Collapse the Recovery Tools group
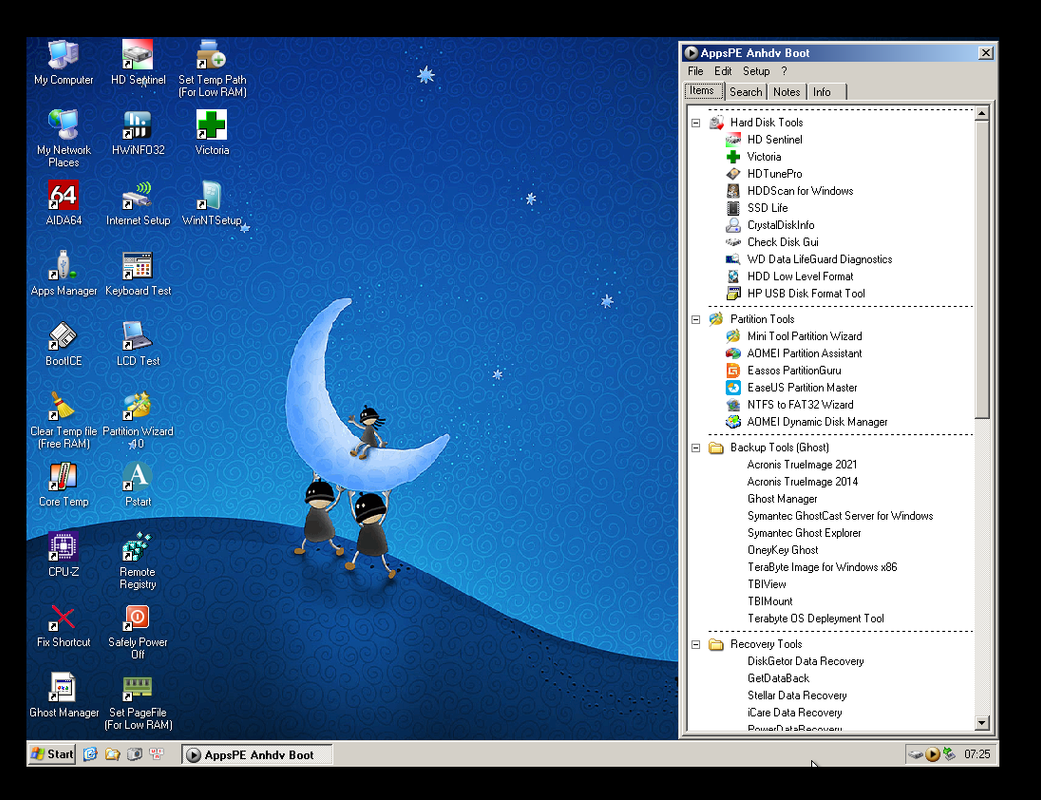1041x800 pixels. (696, 644)
